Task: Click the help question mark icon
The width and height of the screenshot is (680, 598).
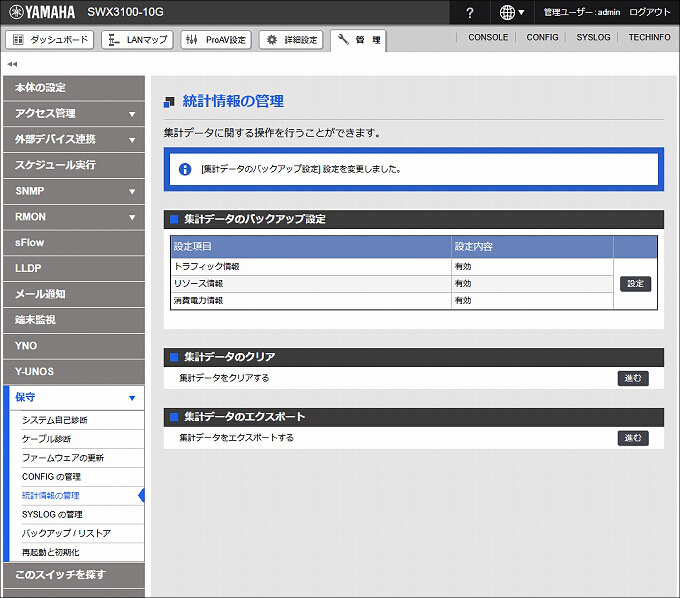Action: pyautogui.click(x=470, y=12)
